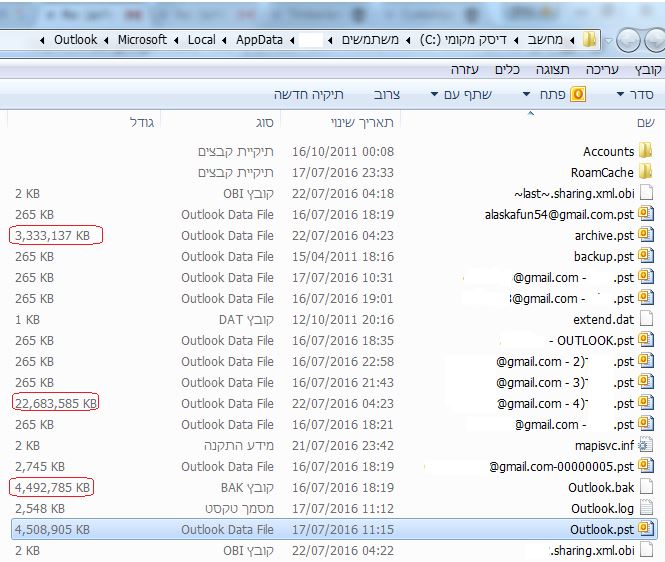Select the mapisvc.inf file name
This screenshot has height=562, width=665.
(x=604, y=446)
